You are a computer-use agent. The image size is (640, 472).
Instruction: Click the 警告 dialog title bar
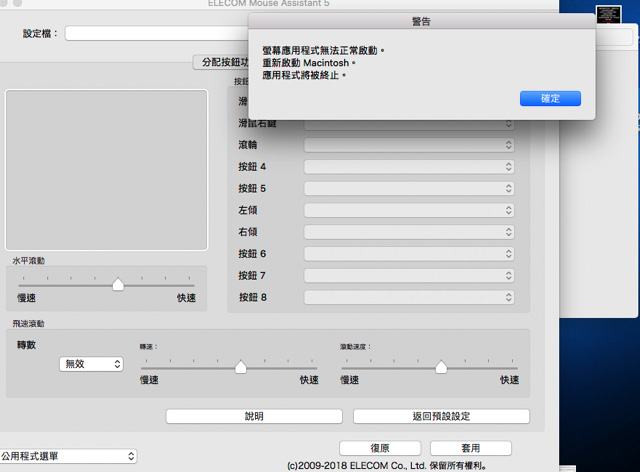(x=422, y=21)
